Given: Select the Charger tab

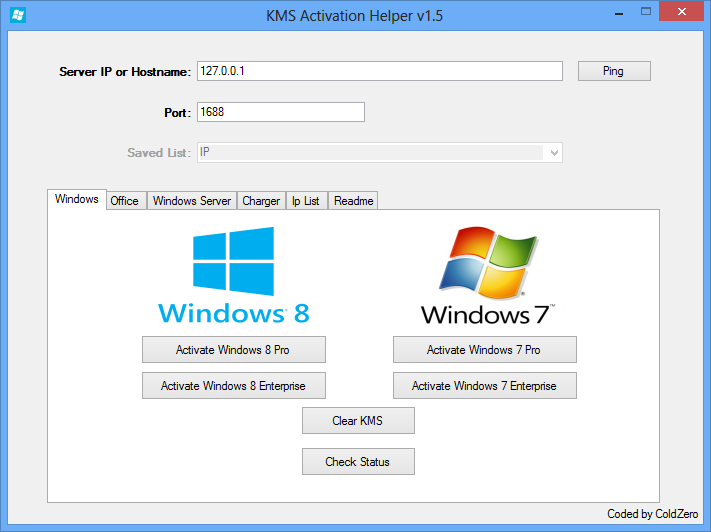Looking at the screenshot, I should (261, 201).
